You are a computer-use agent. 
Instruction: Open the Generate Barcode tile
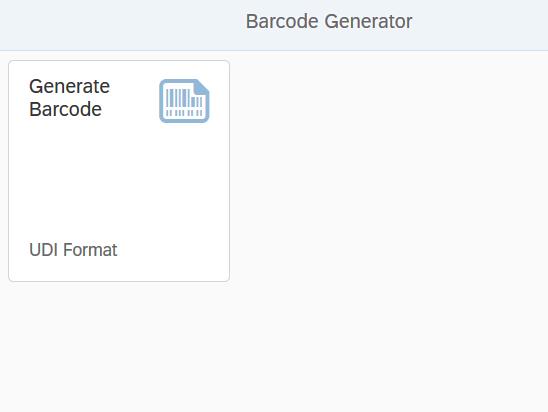point(119,171)
